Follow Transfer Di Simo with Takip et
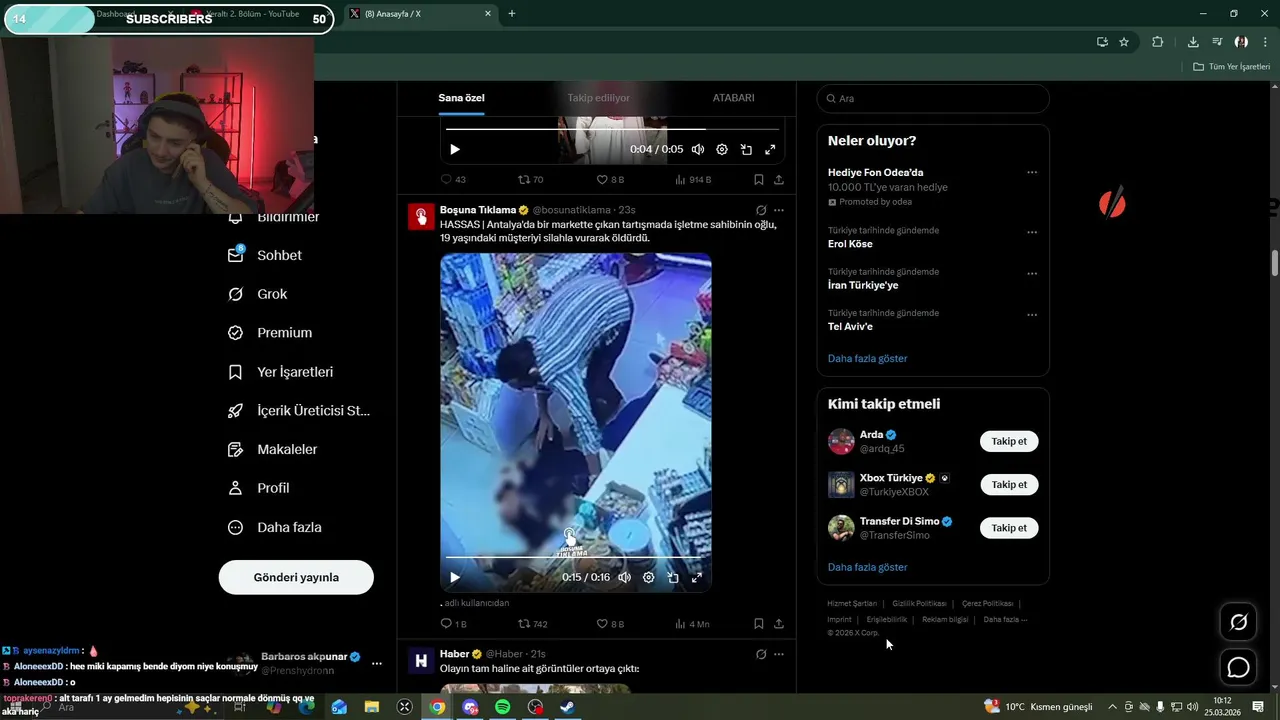The image size is (1280, 720). point(1009,527)
